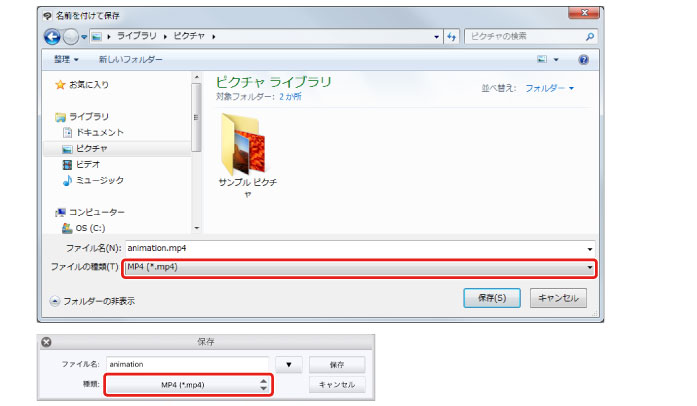
Task: Click the 2 か所 locations link
Action: [x=290, y=96]
